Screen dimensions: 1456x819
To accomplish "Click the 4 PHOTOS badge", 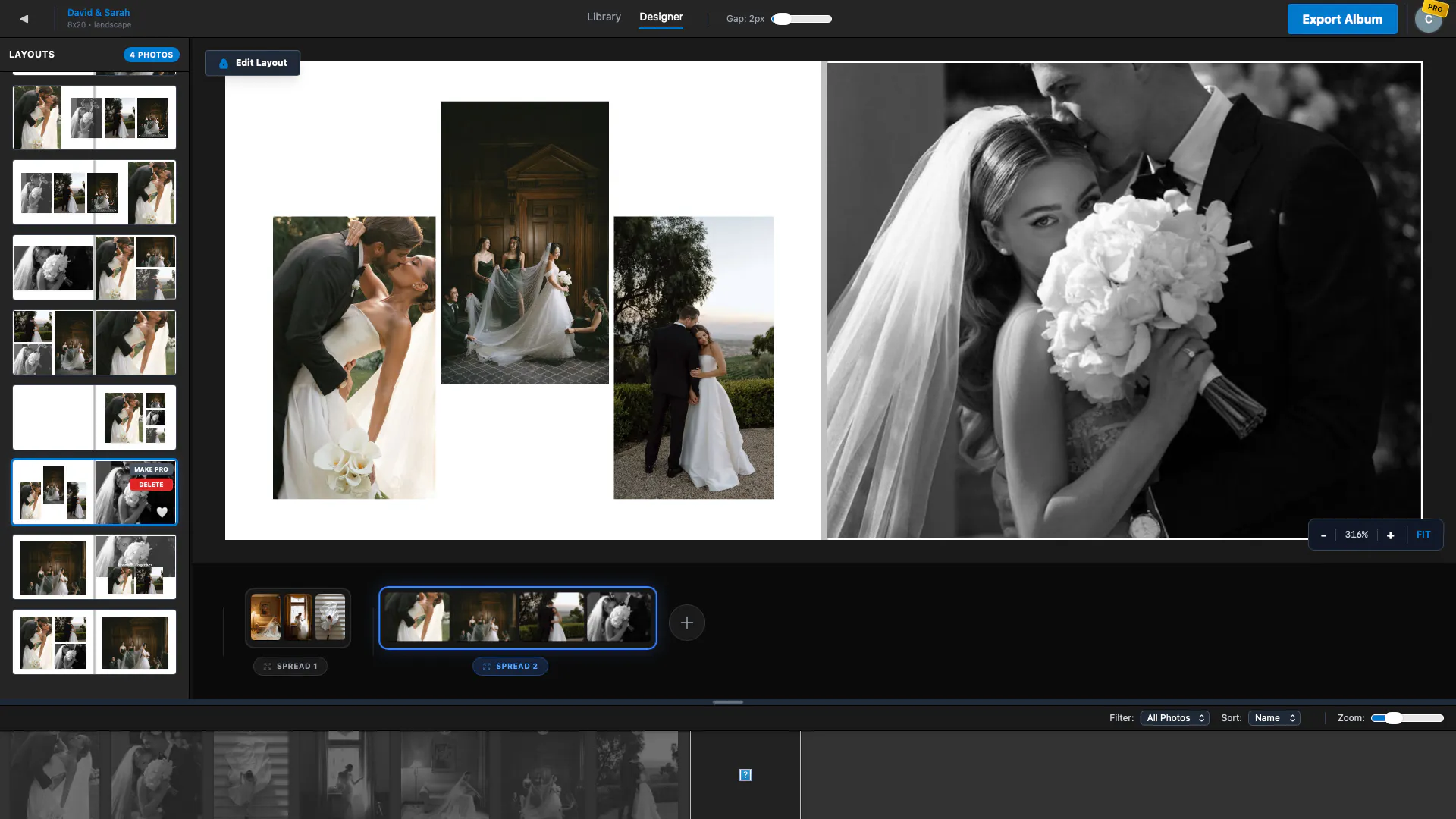I will 152,55.
